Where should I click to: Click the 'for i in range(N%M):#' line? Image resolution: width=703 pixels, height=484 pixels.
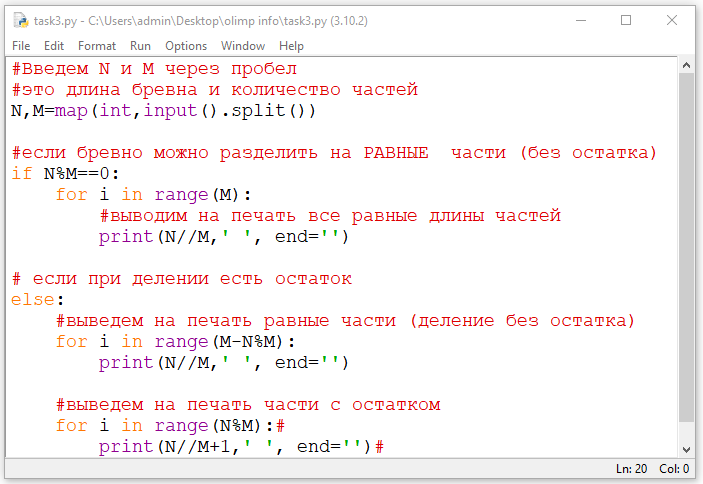(169, 425)
